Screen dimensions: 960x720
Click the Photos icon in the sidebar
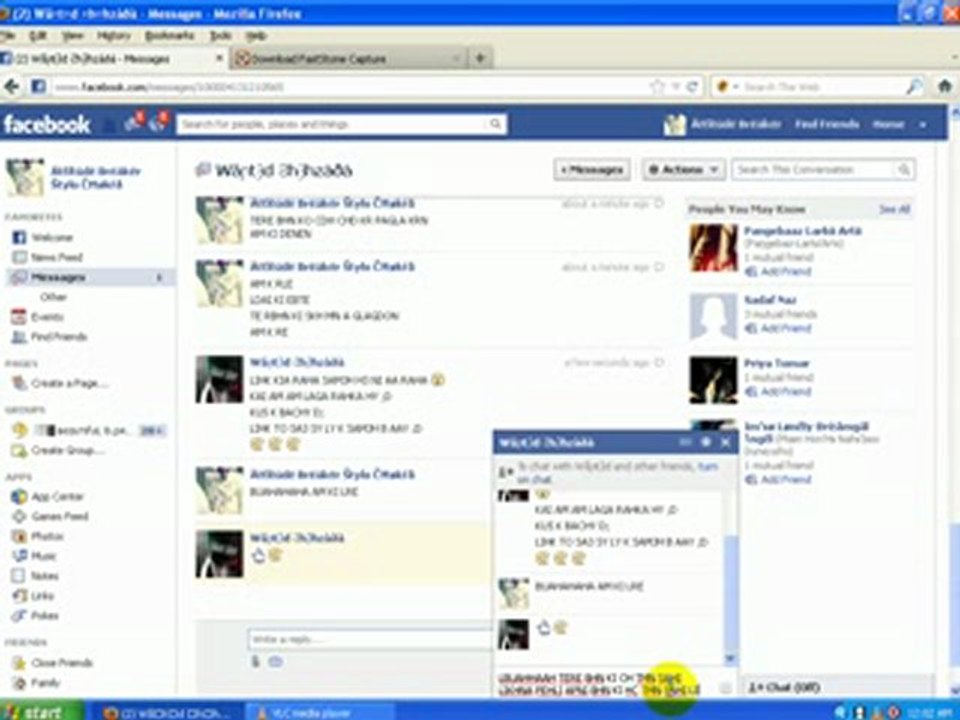[19, 536]
